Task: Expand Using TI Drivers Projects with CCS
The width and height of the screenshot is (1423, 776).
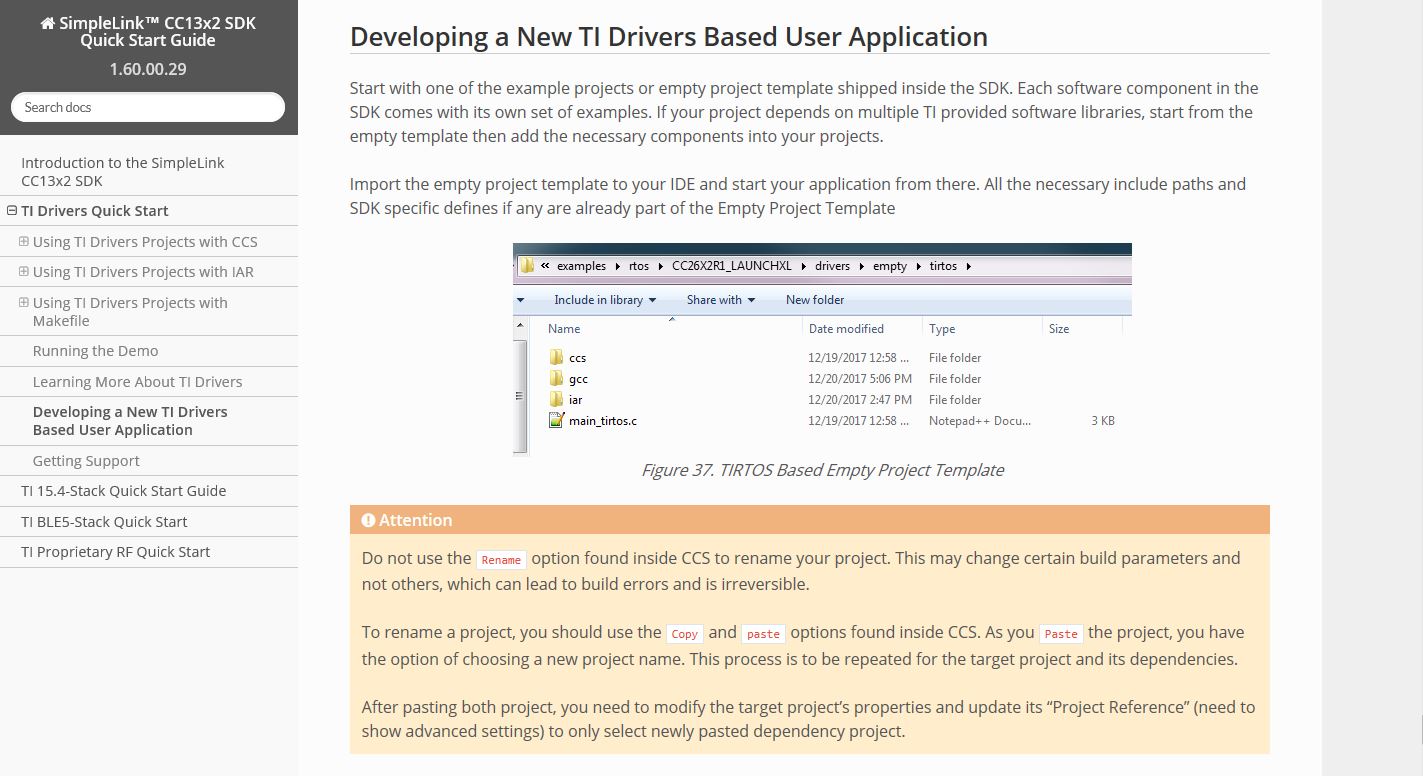Action: coord(24,241)
